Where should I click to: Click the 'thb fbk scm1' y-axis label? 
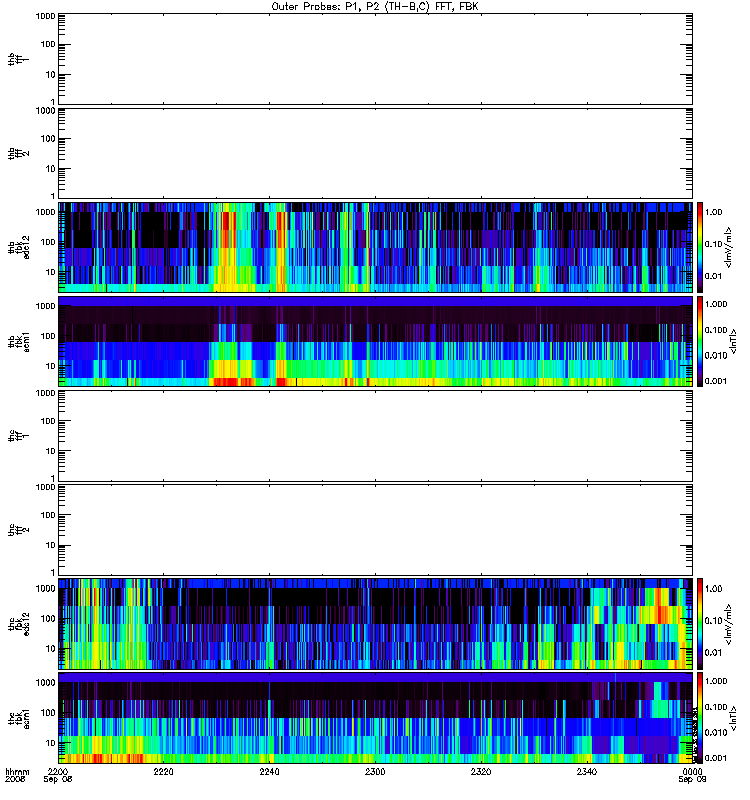(18, 341)
